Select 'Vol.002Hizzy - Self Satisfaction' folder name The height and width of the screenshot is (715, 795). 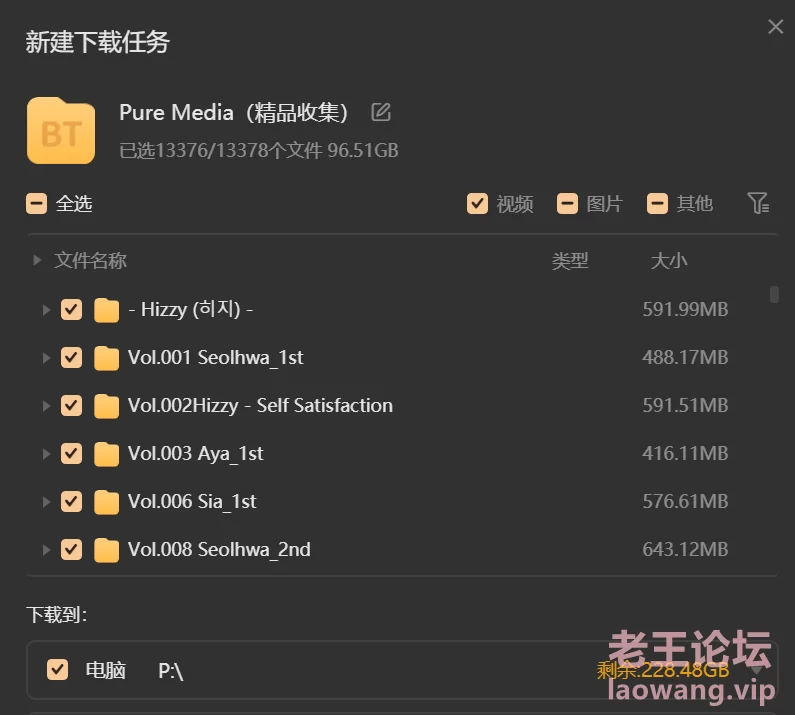pyautogui.click(x=260, y=405)
